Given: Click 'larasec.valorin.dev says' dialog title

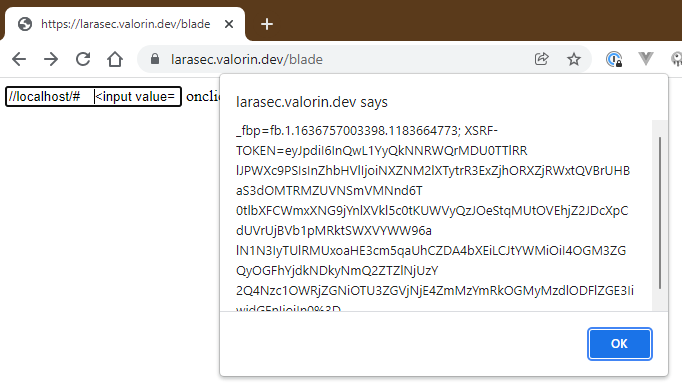Looking at the screenshot, I should click(x=311, y=102).
